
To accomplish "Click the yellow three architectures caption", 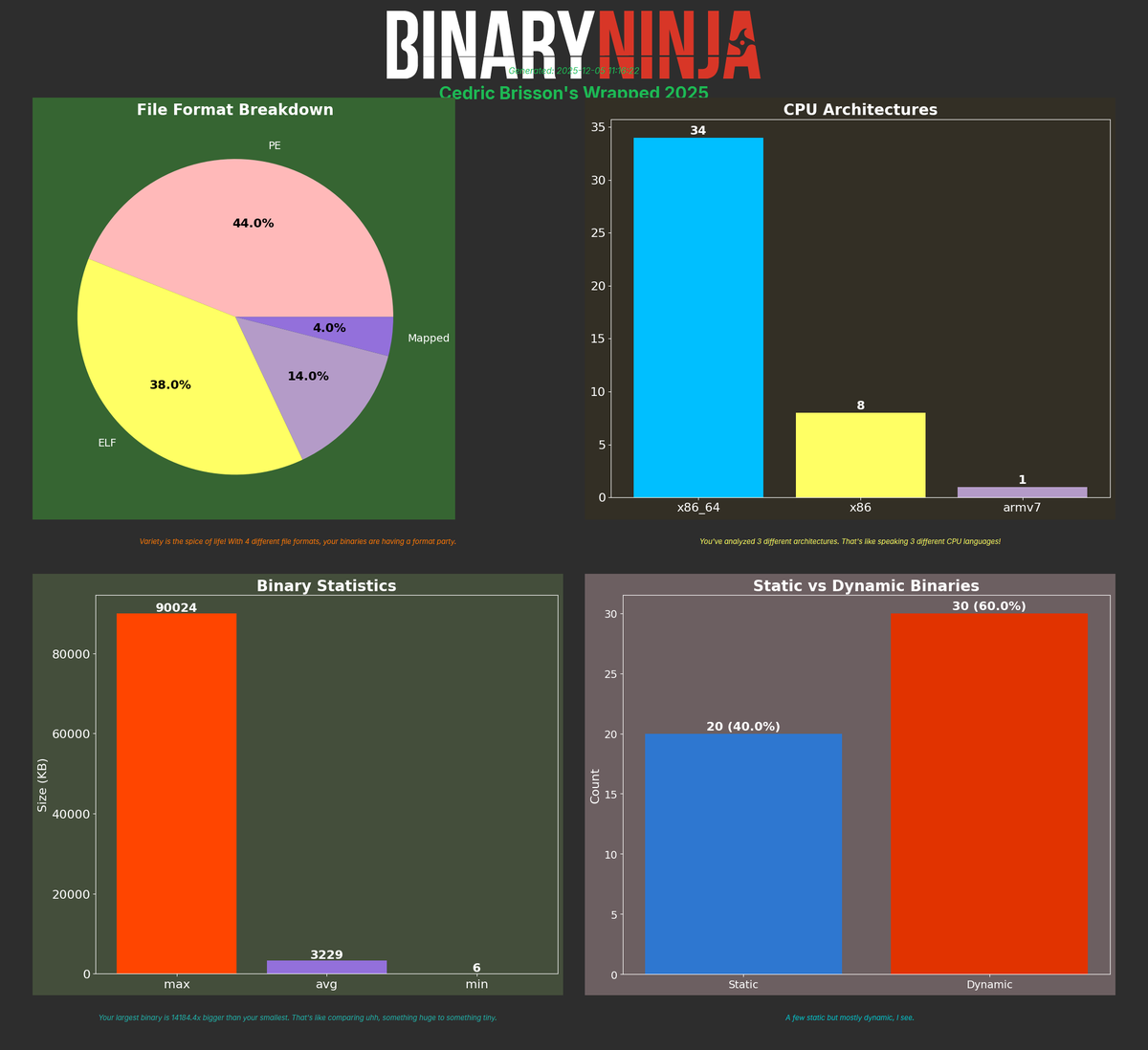I will click(850, 541).
